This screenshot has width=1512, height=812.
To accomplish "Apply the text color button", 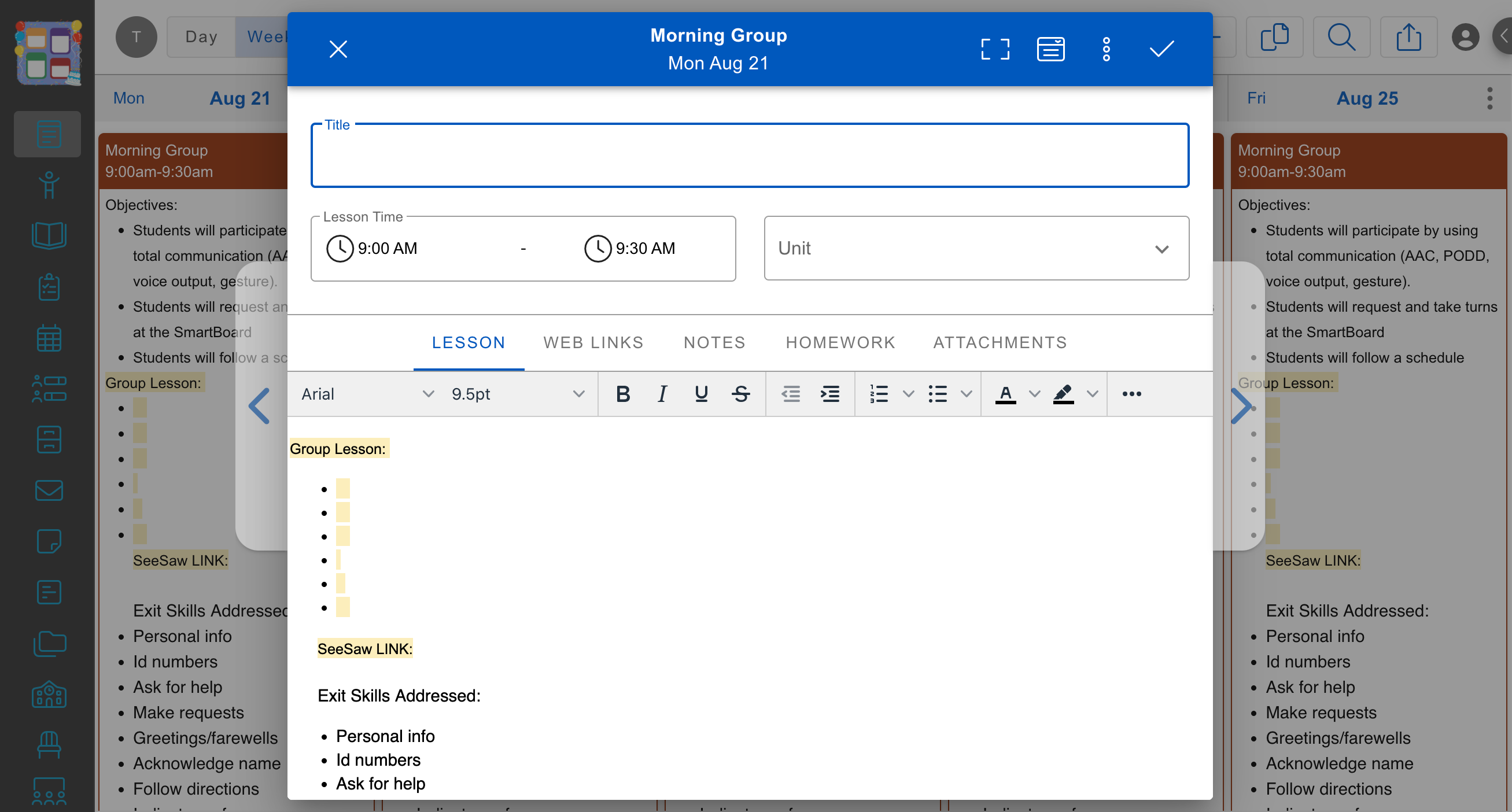I will click(x=1005, y=394).
